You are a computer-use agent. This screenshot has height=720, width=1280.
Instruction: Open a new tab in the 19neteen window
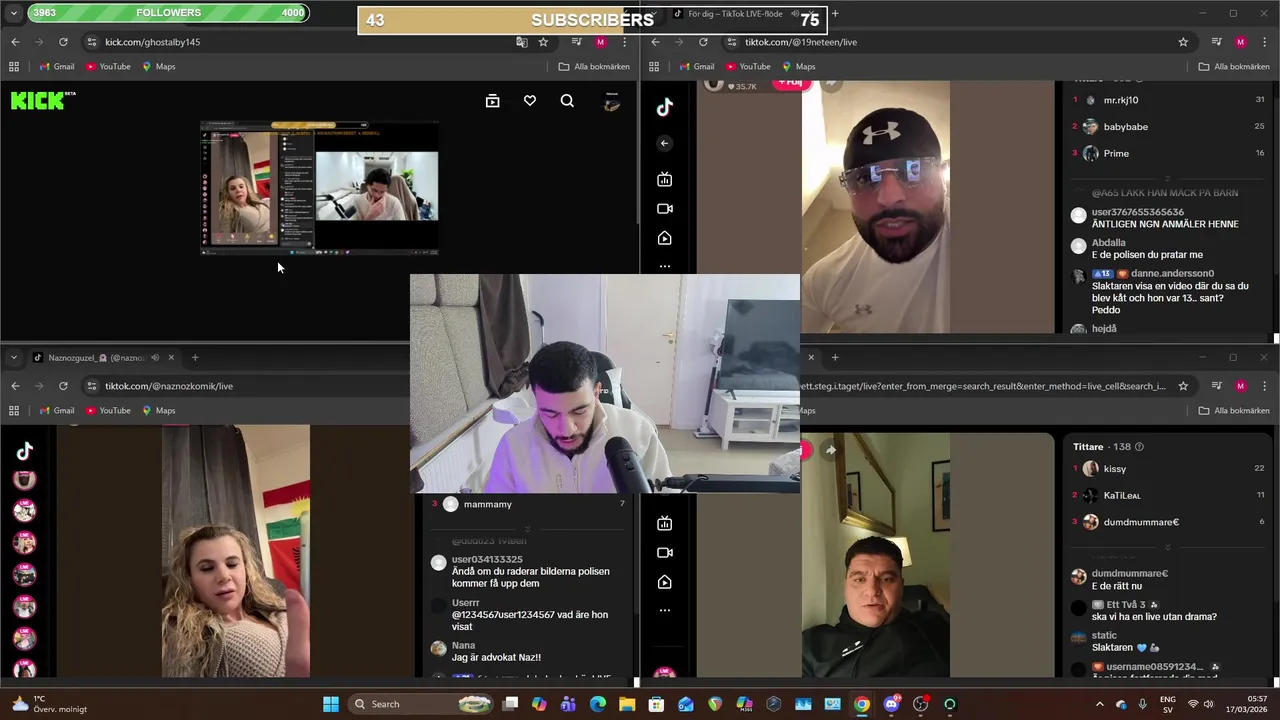coord(835,13)
